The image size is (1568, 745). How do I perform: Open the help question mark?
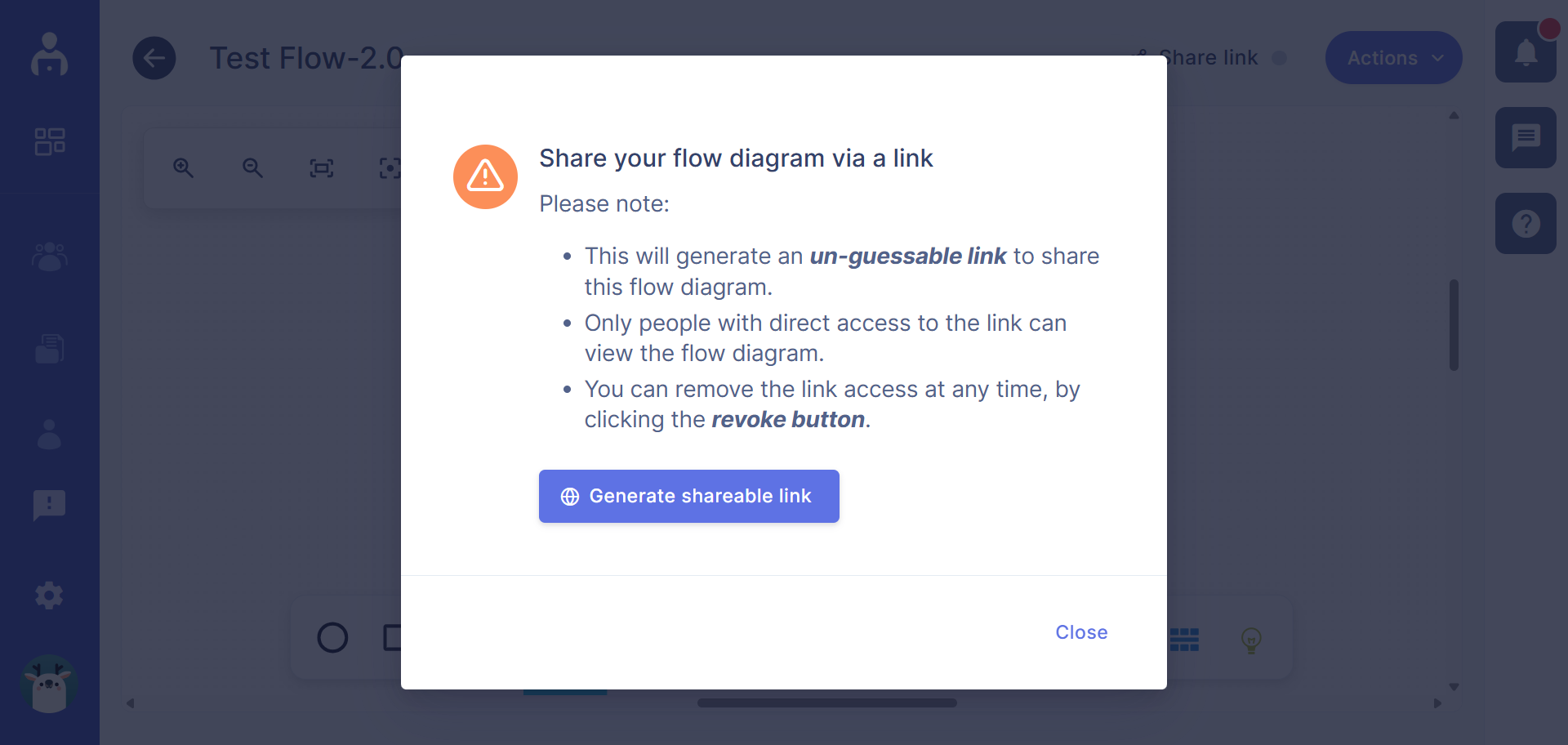pyautogui.click(x=1526, y=223)
